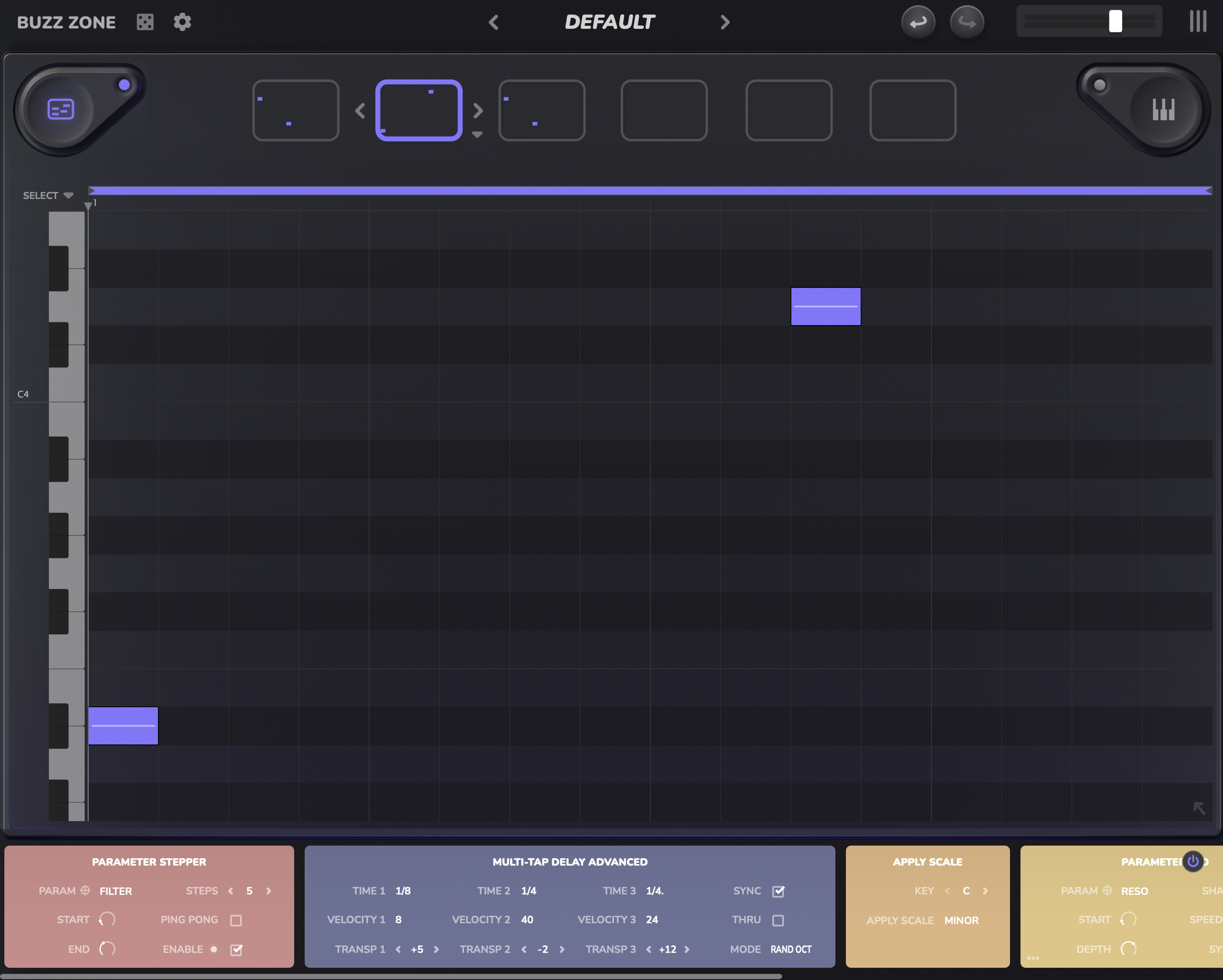Image resolution: width=1223 pixels, height=980 pixels.
Task: Click the TIME 3 value 1/4.
Action: coord(655,891)
